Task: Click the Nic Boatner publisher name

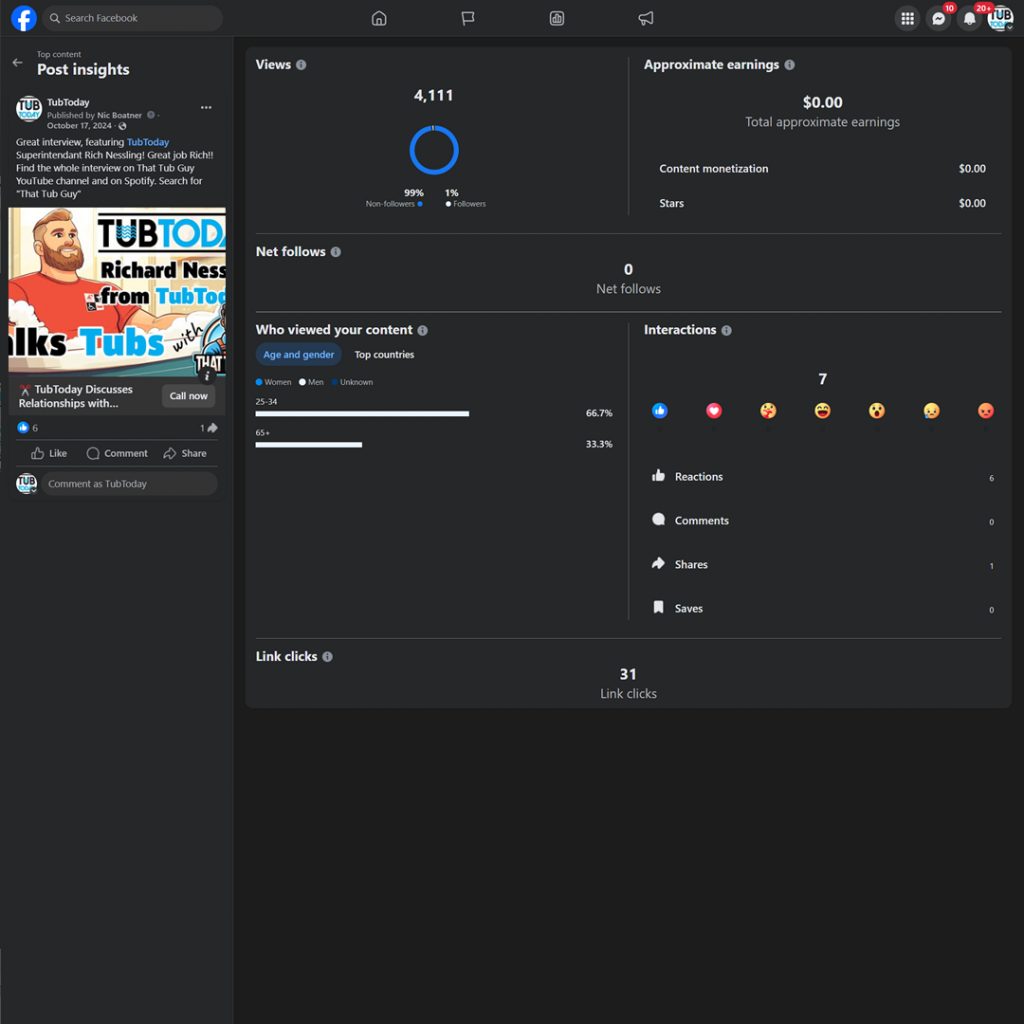Action: (119, 115)
